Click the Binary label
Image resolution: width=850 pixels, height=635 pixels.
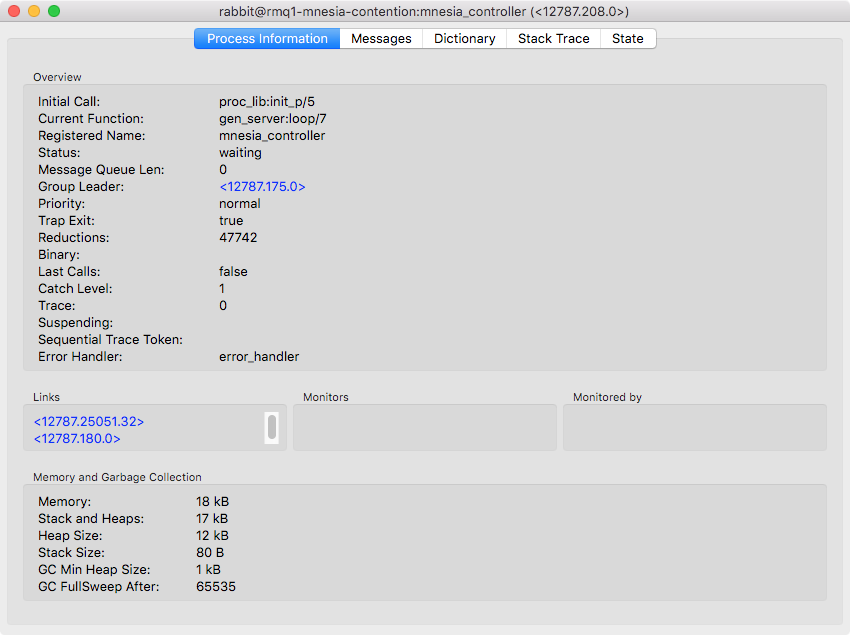point(59,254)
